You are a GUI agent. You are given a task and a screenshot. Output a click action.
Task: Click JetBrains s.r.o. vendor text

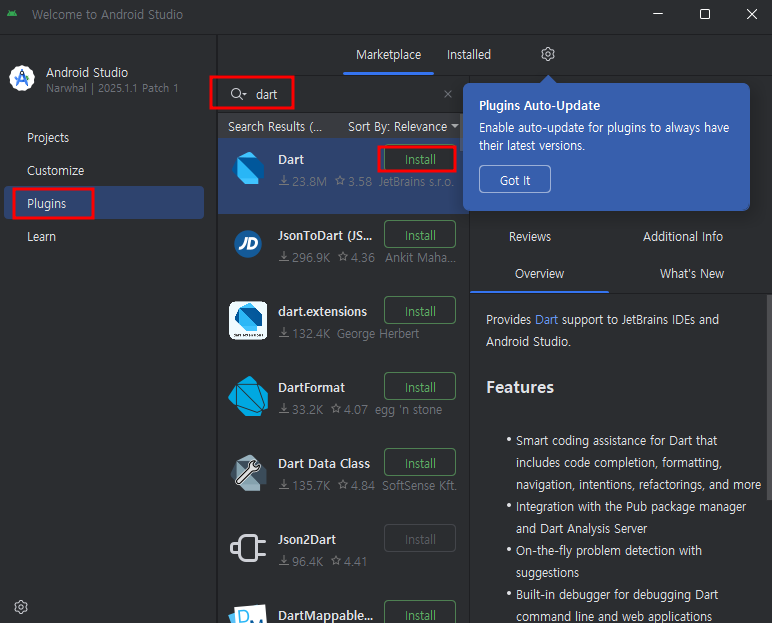(416, 182)
